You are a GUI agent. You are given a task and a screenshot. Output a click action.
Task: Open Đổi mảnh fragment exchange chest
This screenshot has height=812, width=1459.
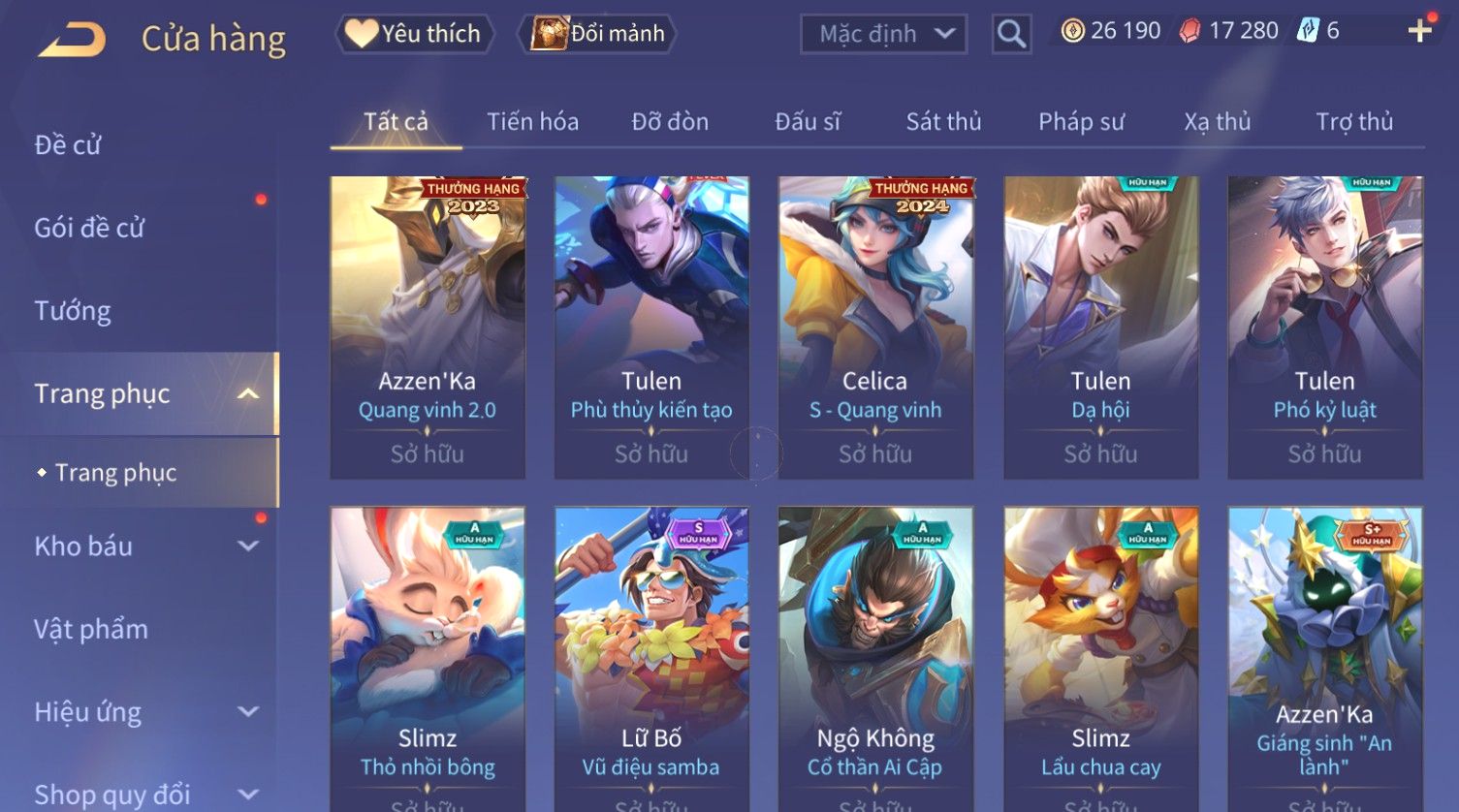pos(598,34)
